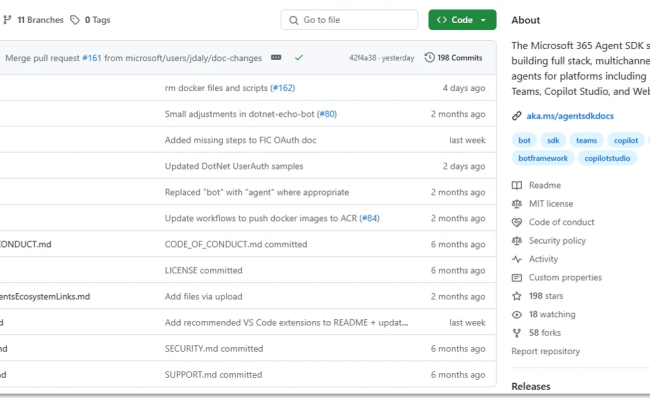The image size is (650, 400).
Task: Click the magnifier icon in Go to file
Action: pyautogui.click(x=293, y=20)
